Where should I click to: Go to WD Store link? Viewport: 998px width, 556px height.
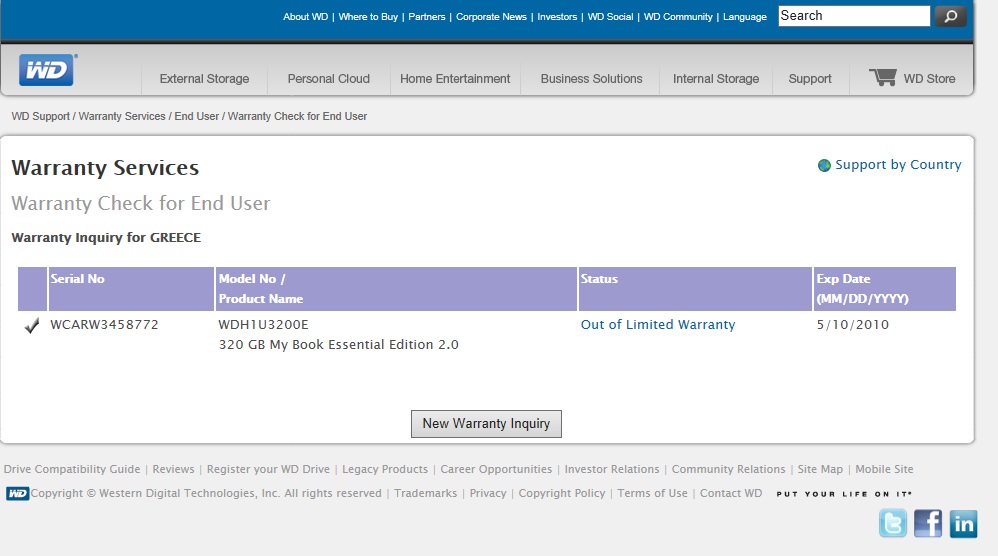point(929,79)
